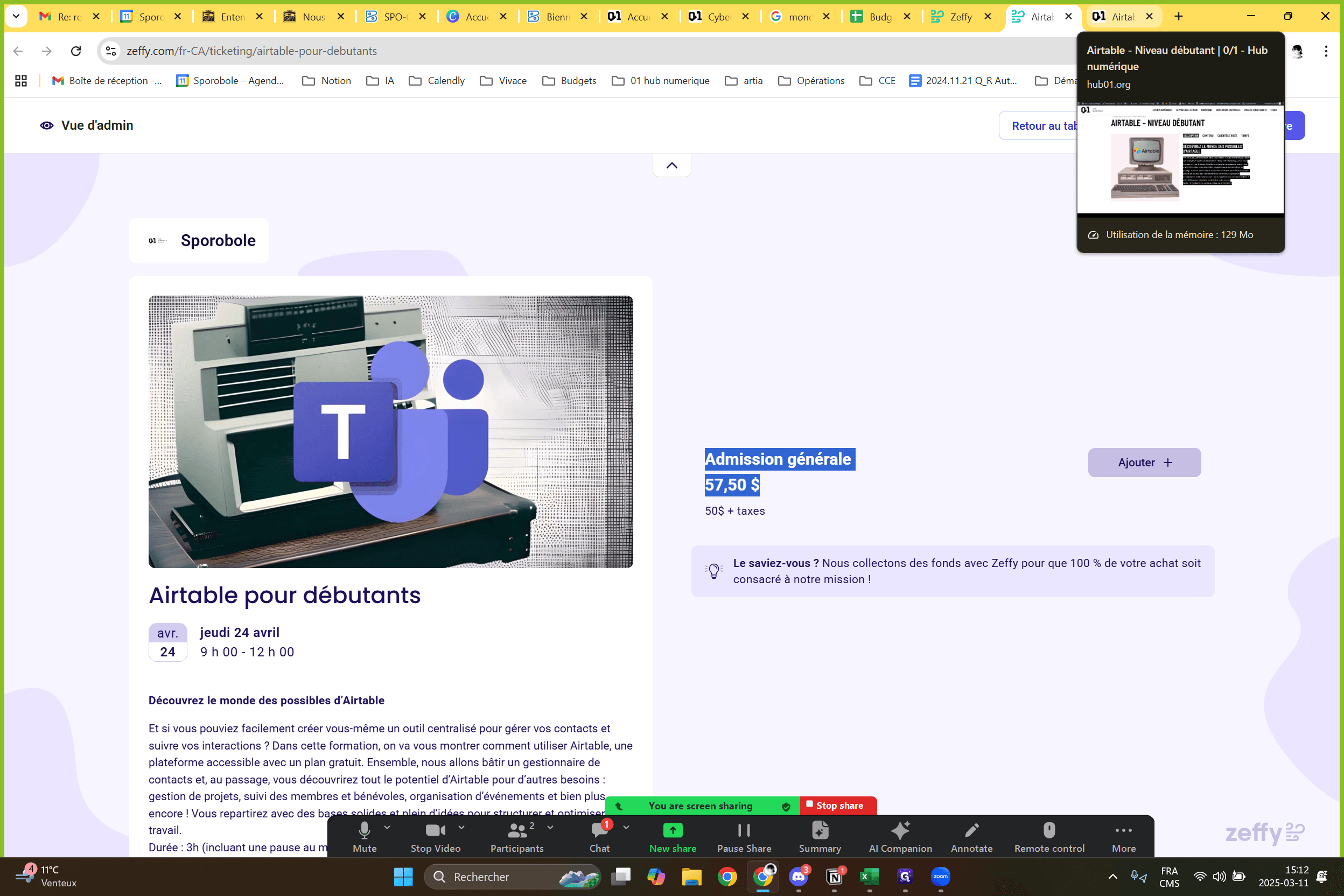Close the Enten tab
The image size is (1344, 896).
[260, 17]
